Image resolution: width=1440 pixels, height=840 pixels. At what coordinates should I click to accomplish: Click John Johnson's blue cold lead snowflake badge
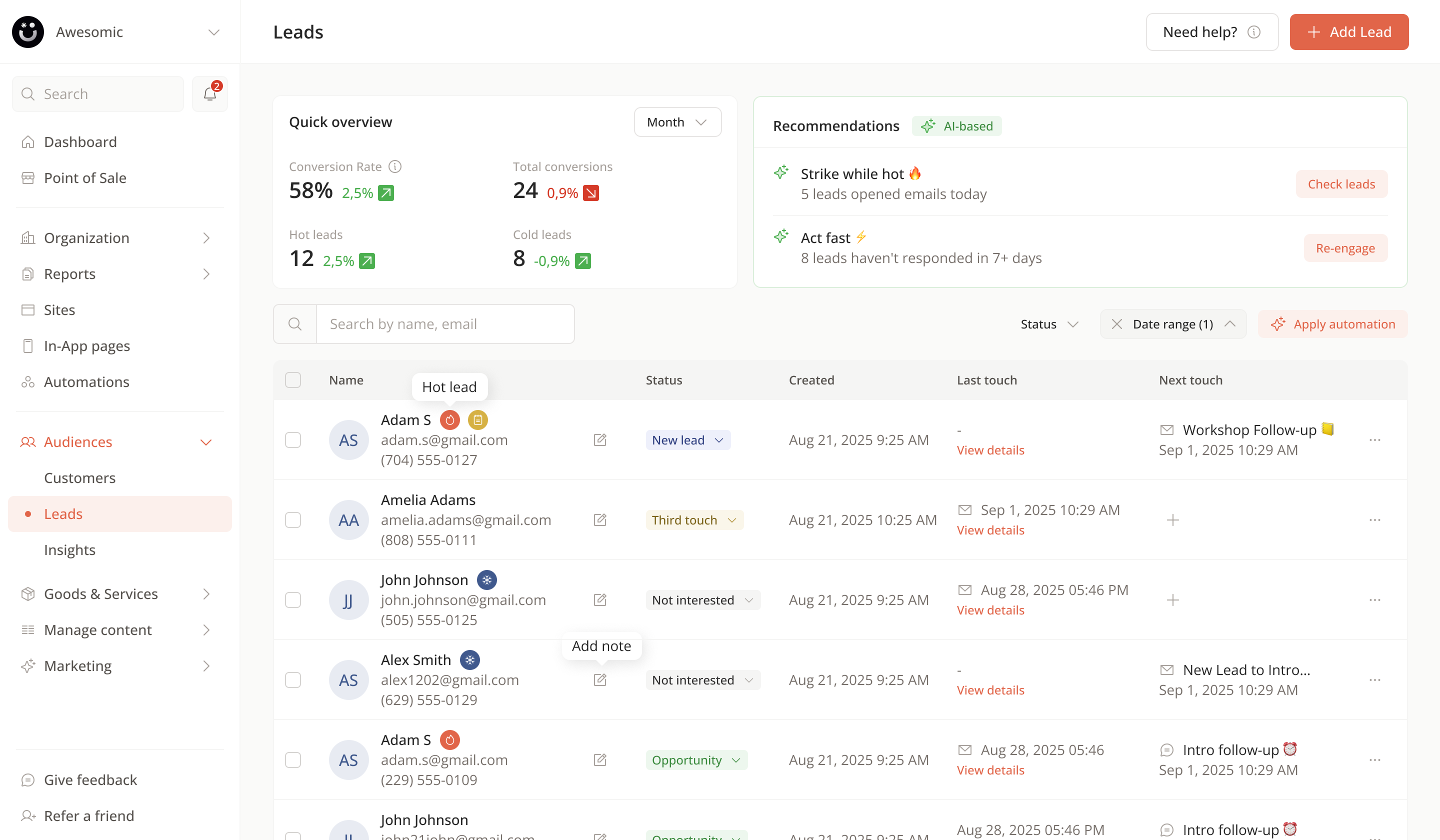(487, 580)
